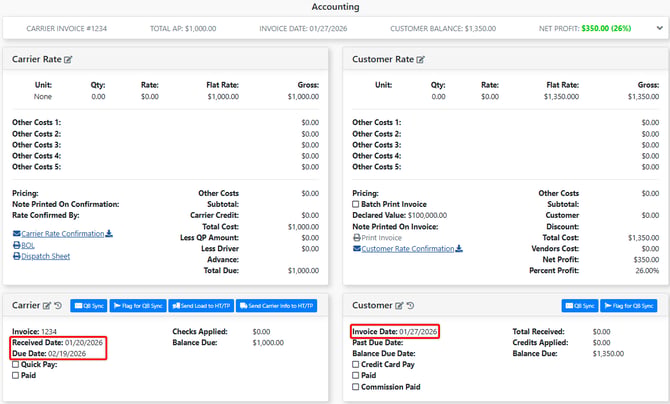The height and width of the screenshot is (404, 670).
Task: Click the carrier Flat Rate $1,000.00 value
Action: click(223, 96)
